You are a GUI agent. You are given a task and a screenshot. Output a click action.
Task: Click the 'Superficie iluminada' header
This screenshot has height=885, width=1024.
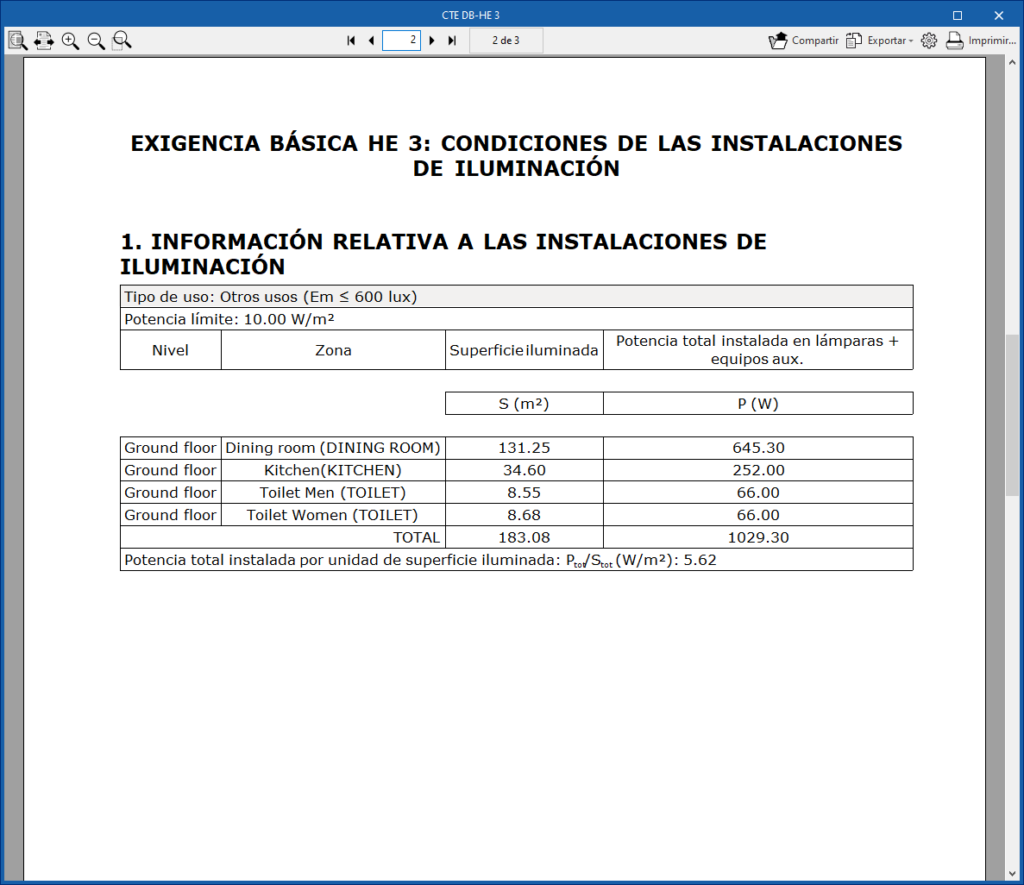524,350
